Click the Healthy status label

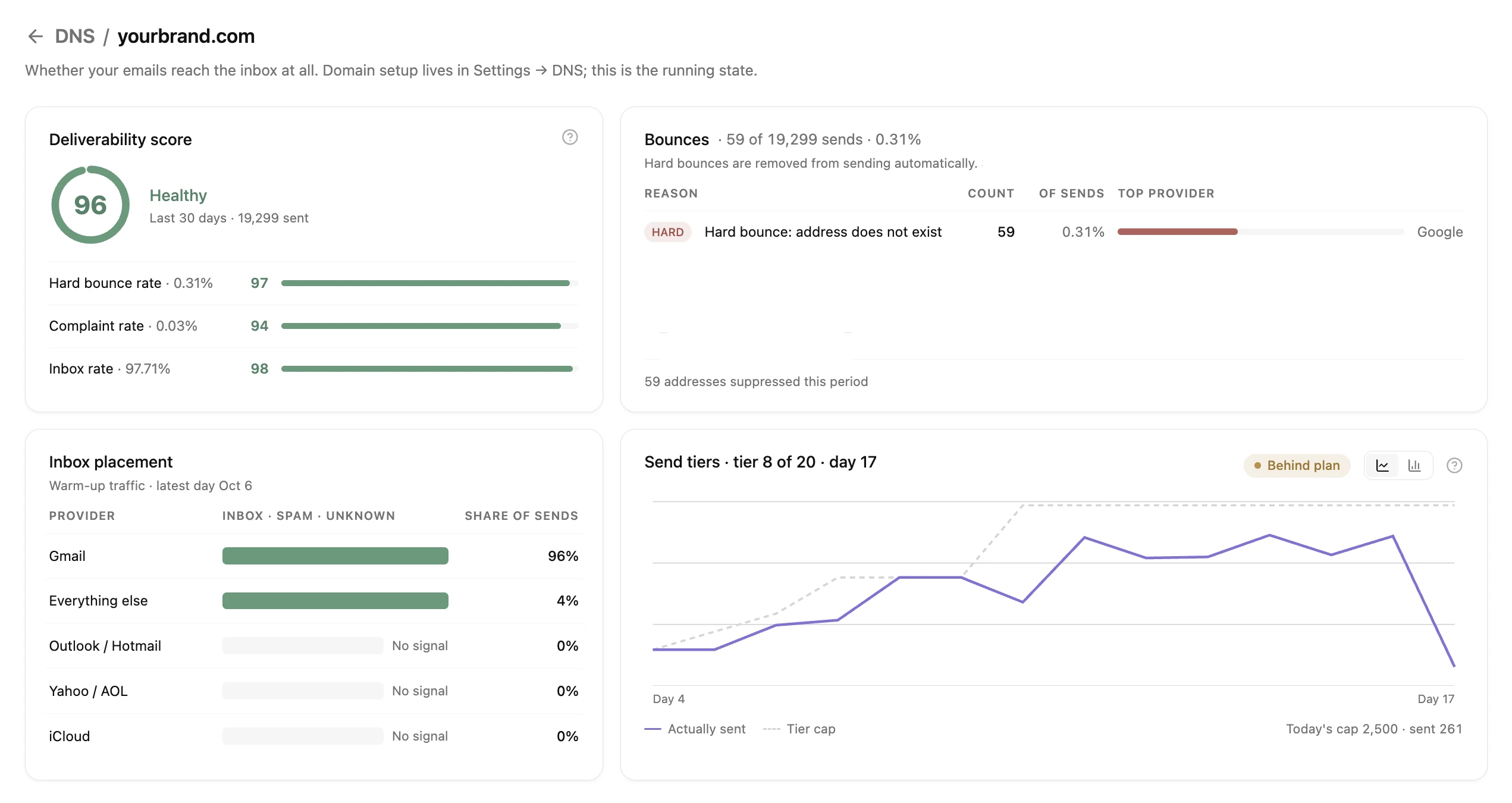point(178,195)
